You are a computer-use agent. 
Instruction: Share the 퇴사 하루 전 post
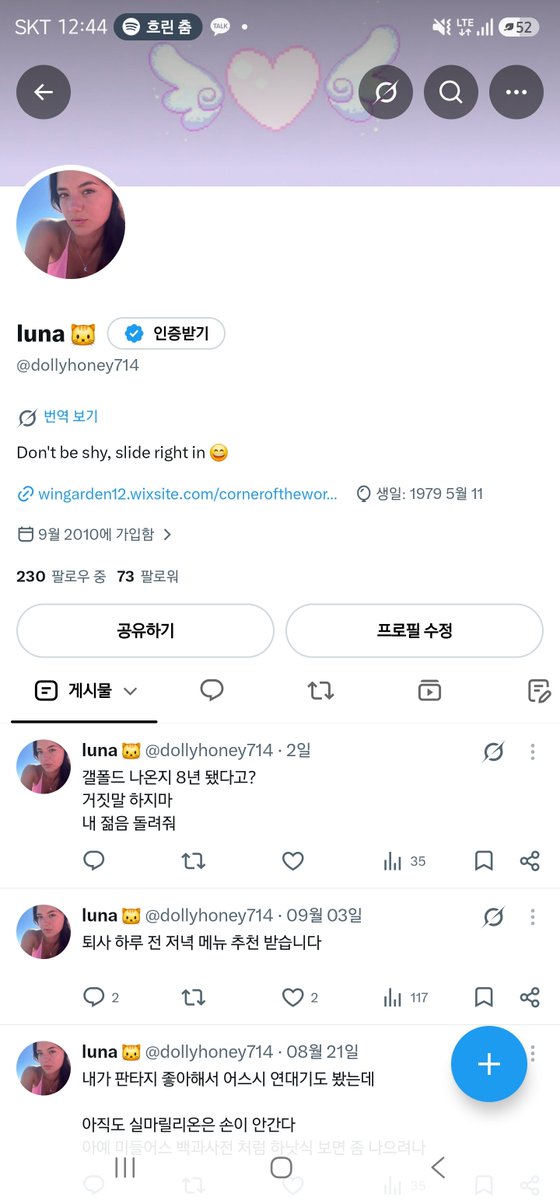click(530, 997)
